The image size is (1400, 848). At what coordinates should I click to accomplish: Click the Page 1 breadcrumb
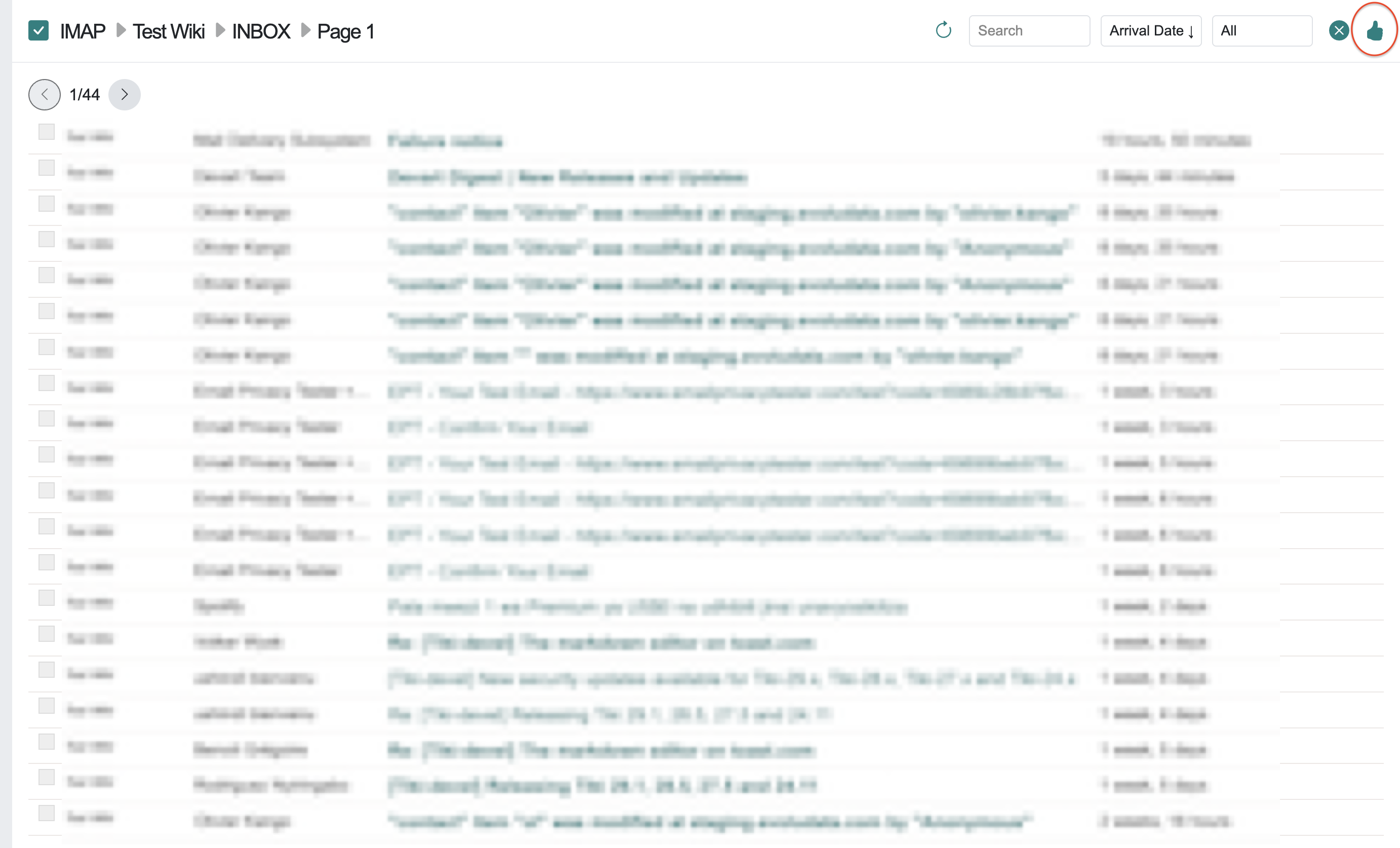tap(345, 31)
